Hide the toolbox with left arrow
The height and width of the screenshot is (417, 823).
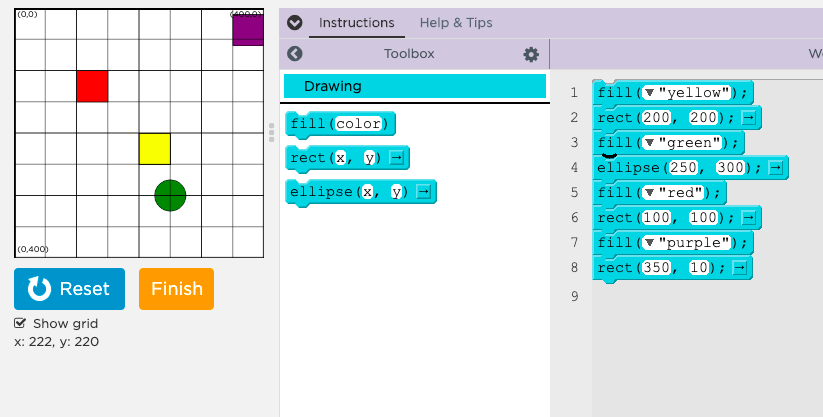(294, 54)
